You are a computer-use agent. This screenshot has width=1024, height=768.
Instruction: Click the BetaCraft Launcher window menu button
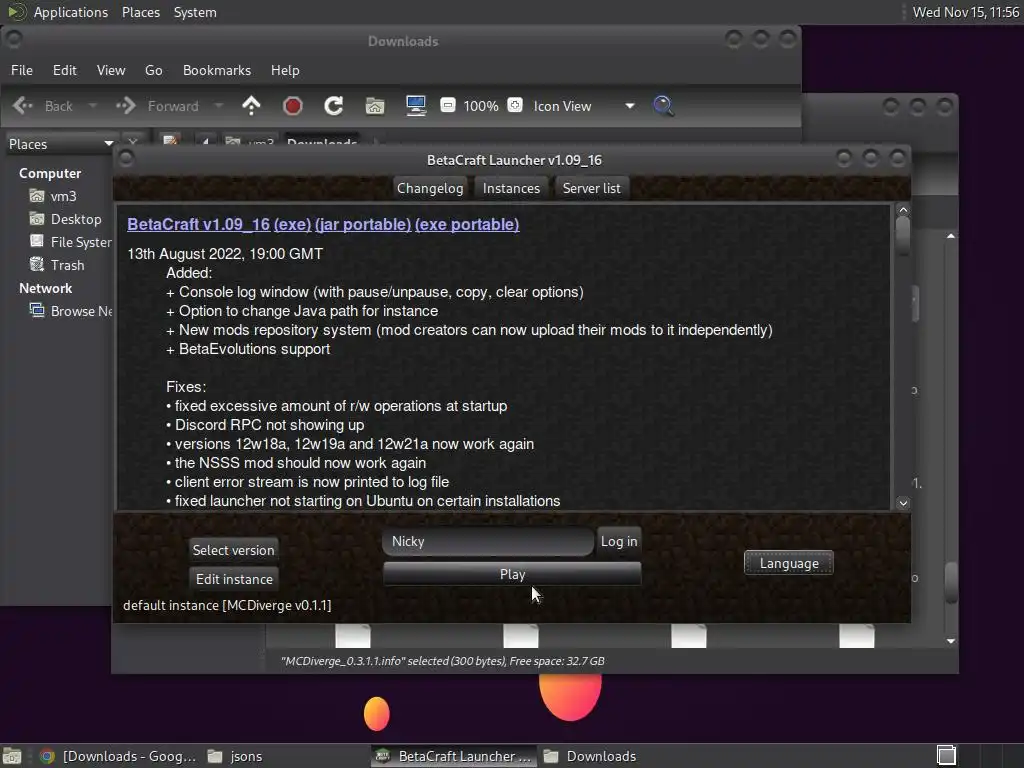(126, 159)
